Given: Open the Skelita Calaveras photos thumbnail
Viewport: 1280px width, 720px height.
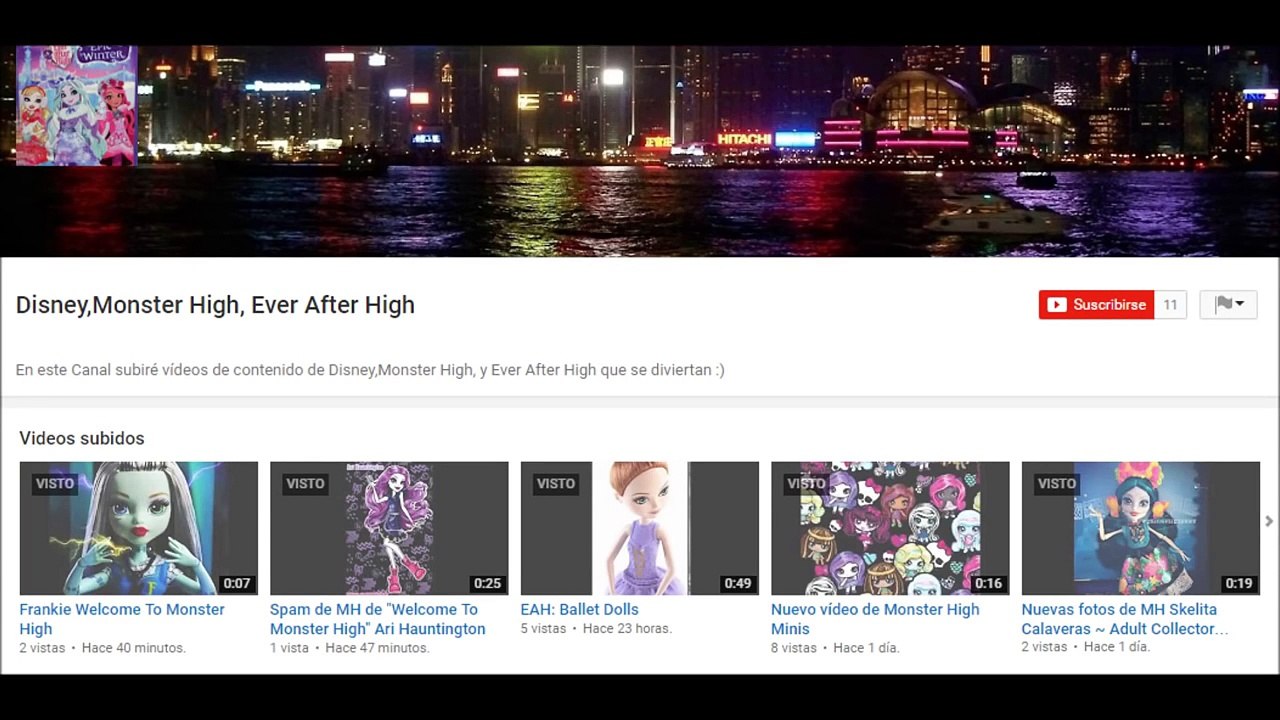Looking at the screenshot, I should tap(1141, 528).
